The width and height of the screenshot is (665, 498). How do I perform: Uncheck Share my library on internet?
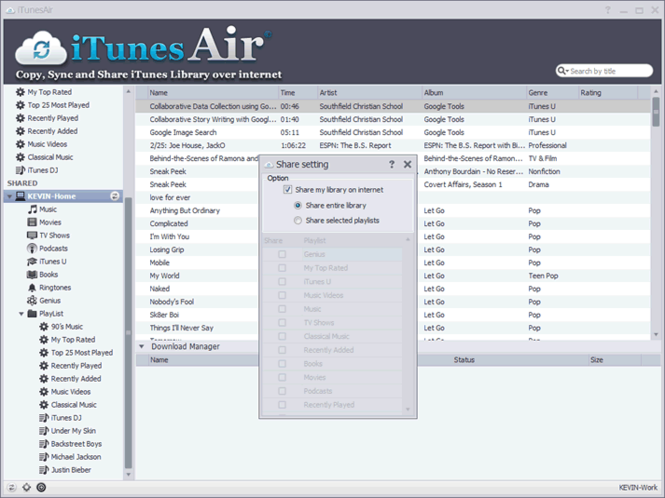tap(288, 190)
